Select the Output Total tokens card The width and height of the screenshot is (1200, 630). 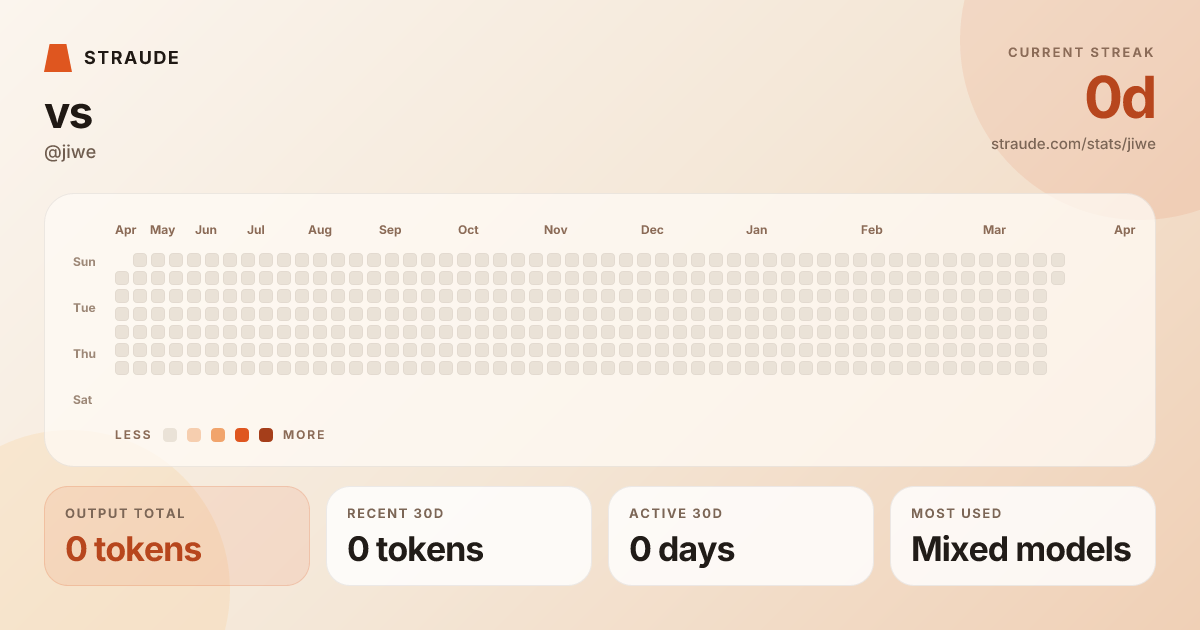click(177, 536)
